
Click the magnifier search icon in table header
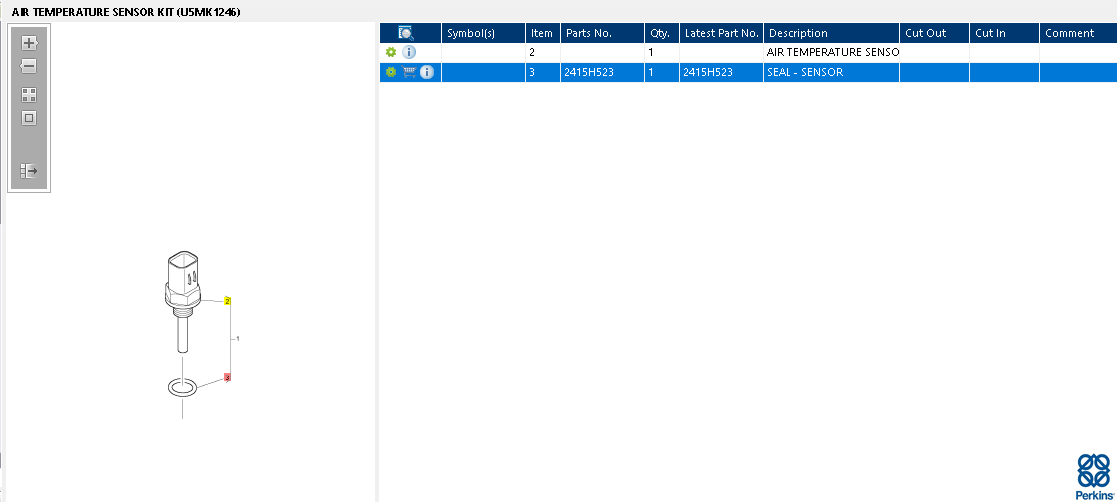click(406, 33)
